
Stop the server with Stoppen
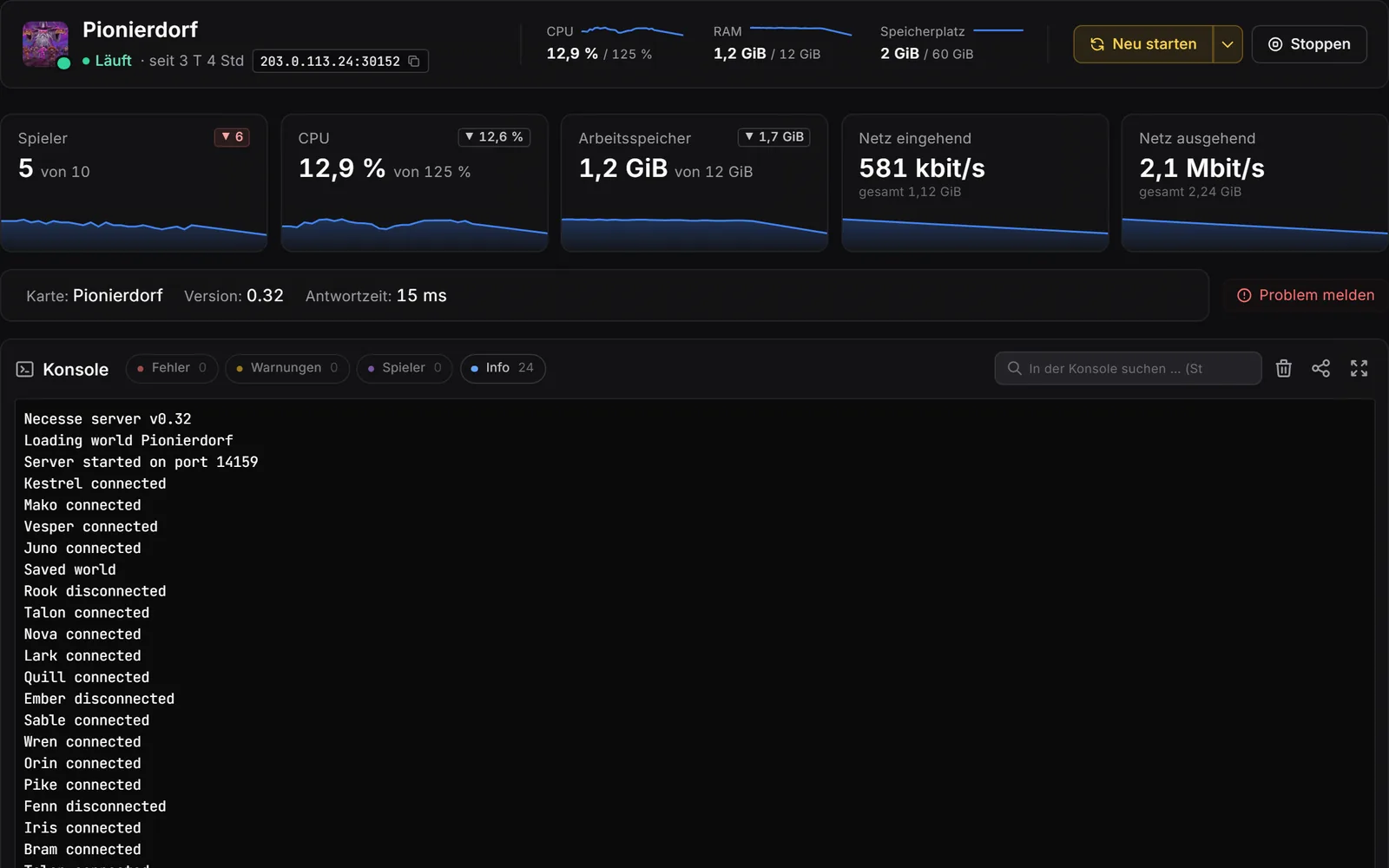point(1309,44)
